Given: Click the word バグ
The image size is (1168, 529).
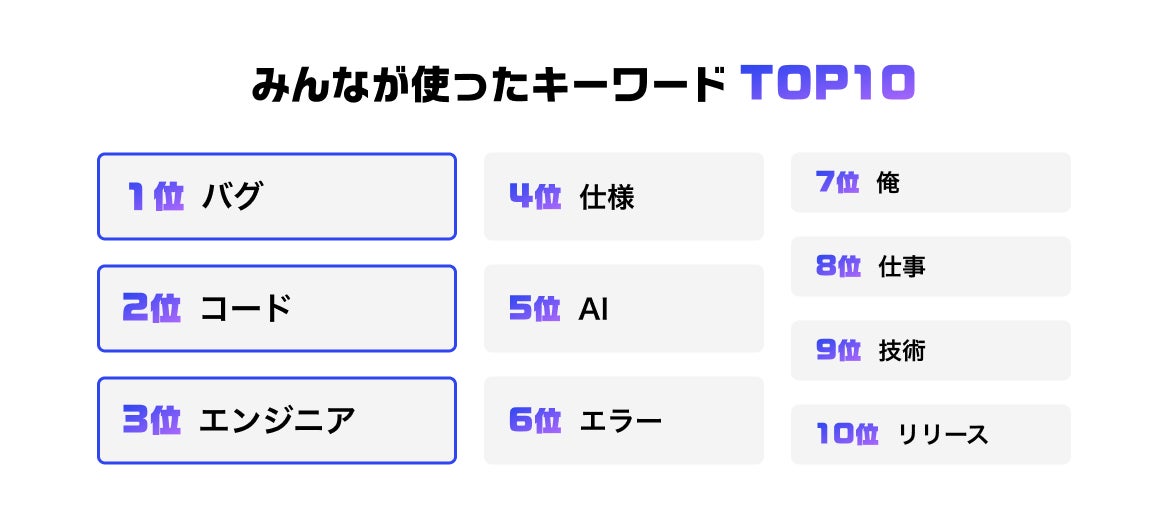Looking at the screenshot, I should point(232,197).
